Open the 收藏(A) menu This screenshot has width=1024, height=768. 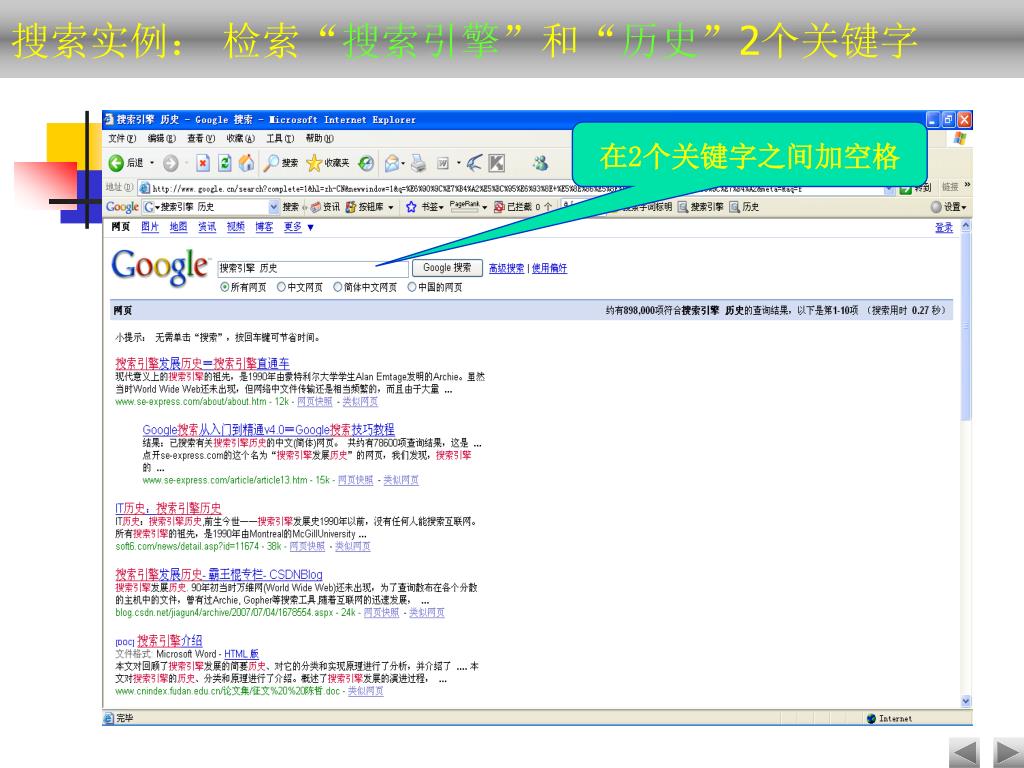pyautogui.click(x=240, y=138)
